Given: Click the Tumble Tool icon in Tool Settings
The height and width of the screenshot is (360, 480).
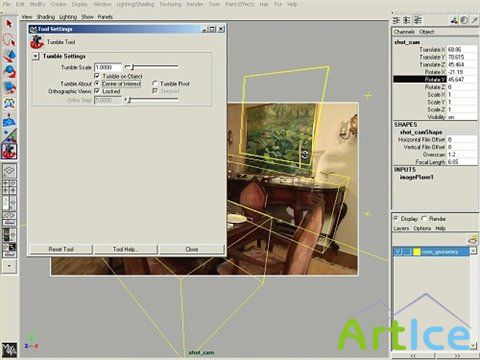Looking at the screenshot, I should [x=37, y=42].
